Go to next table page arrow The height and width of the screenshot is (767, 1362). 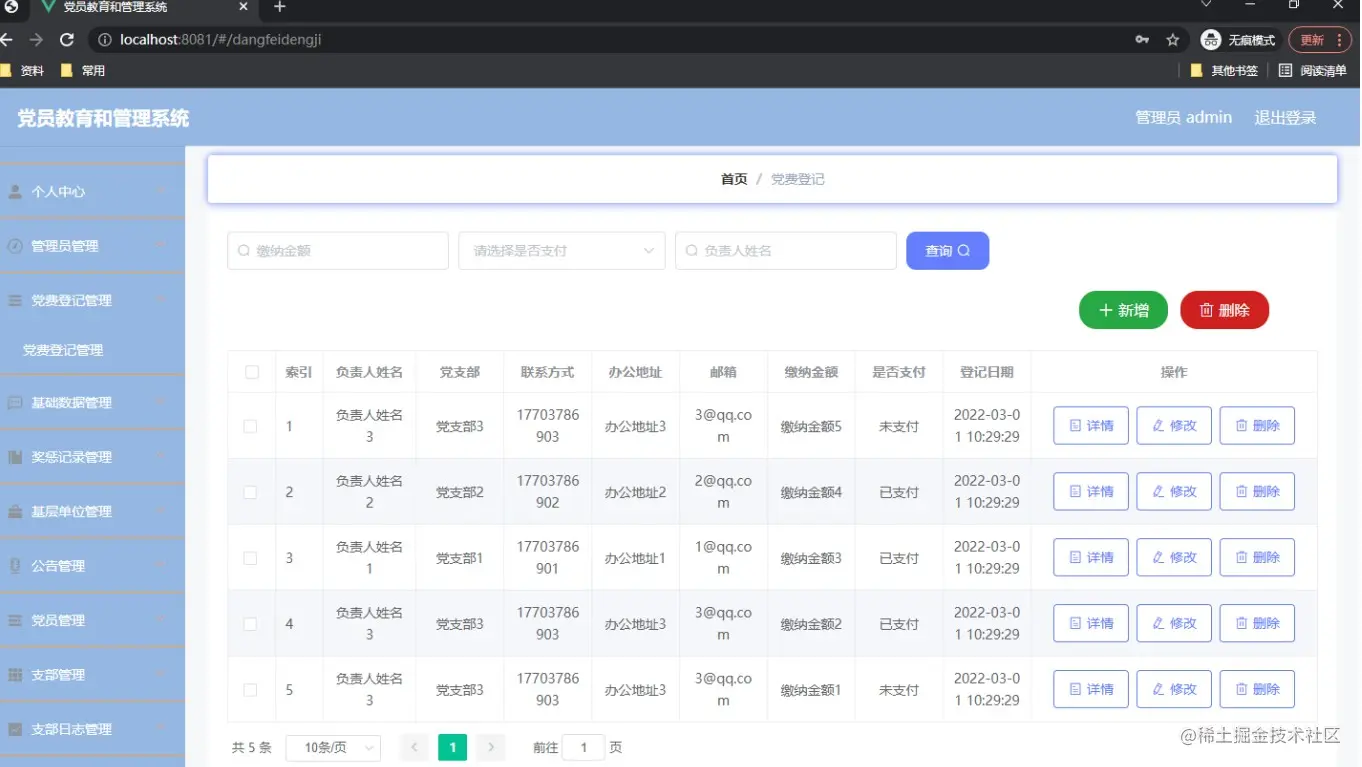490,747
